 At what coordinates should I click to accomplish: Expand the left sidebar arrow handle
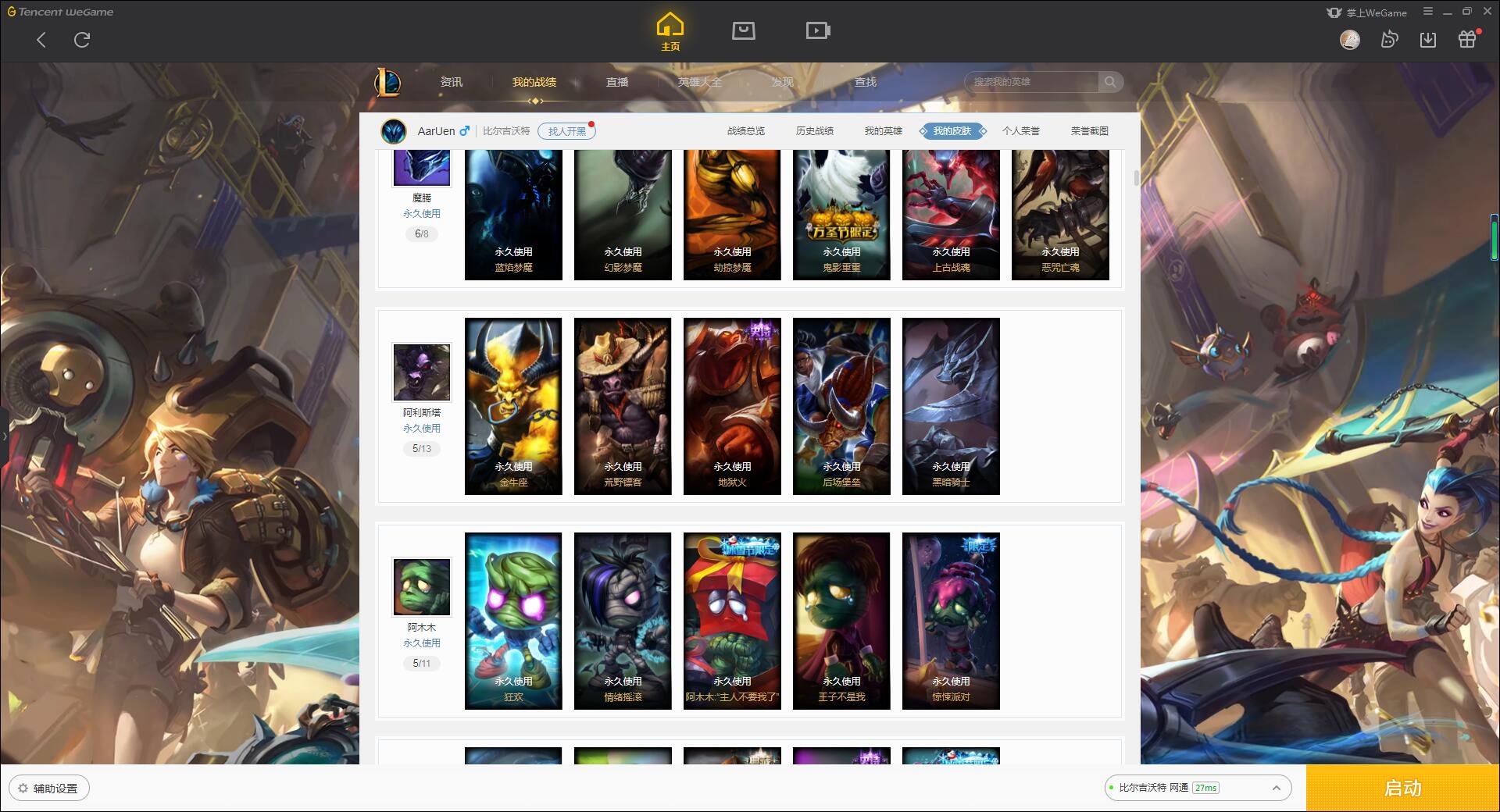coord(4,436)
